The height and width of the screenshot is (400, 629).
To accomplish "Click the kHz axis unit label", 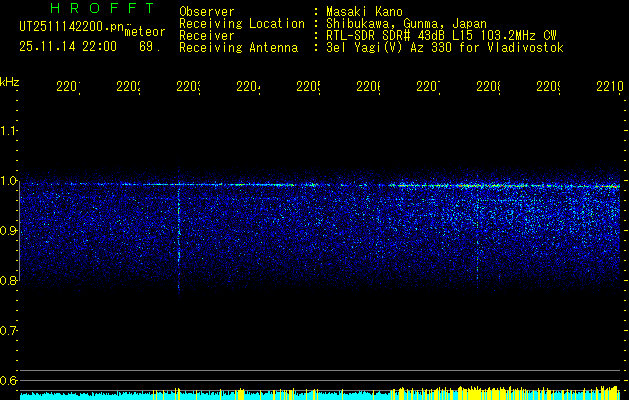I will 10,83.
